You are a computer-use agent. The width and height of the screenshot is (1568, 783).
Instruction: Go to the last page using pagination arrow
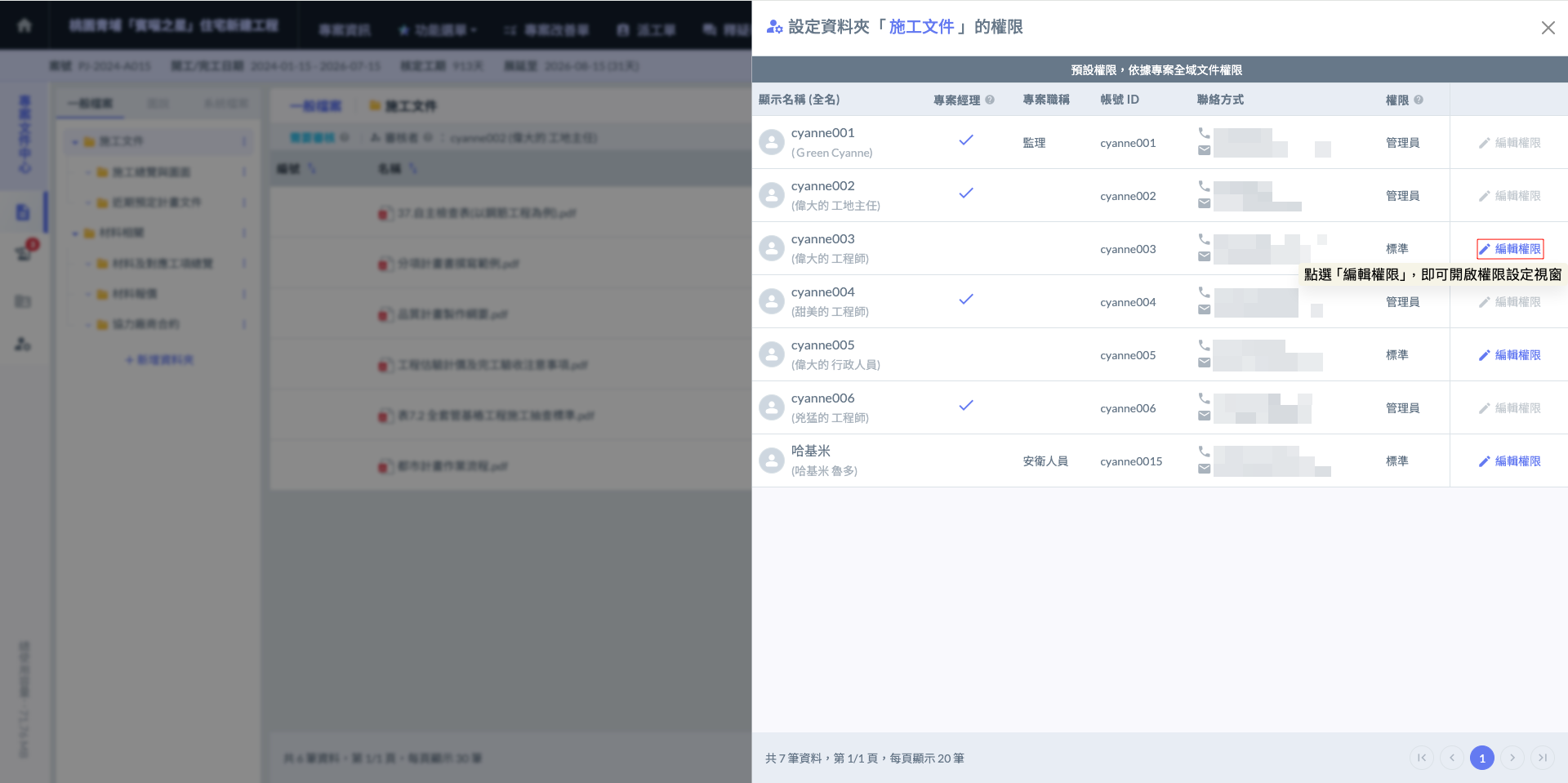1542,758
